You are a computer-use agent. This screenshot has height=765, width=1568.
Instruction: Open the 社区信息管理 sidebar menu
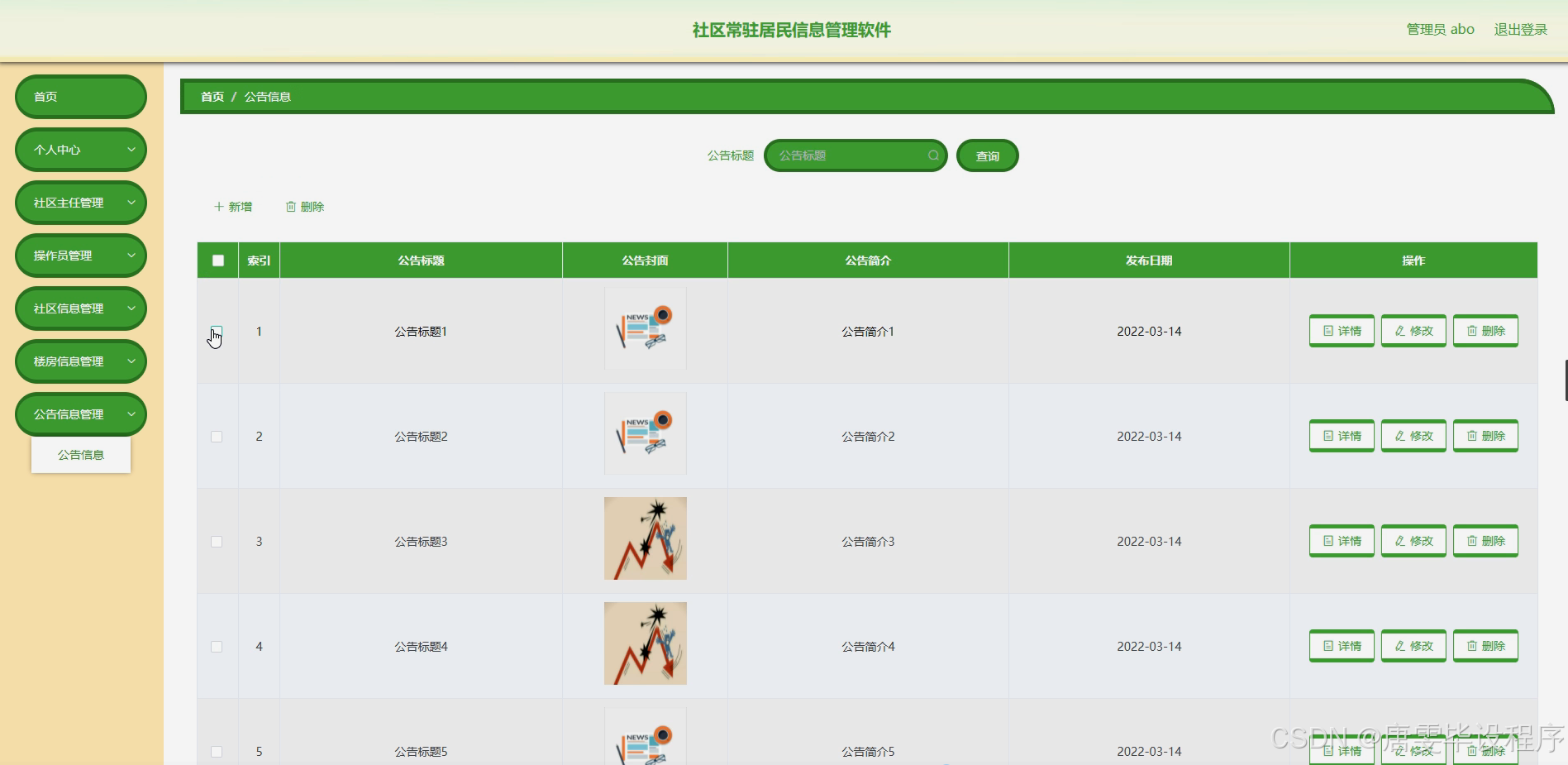click(x=81, y=308)
